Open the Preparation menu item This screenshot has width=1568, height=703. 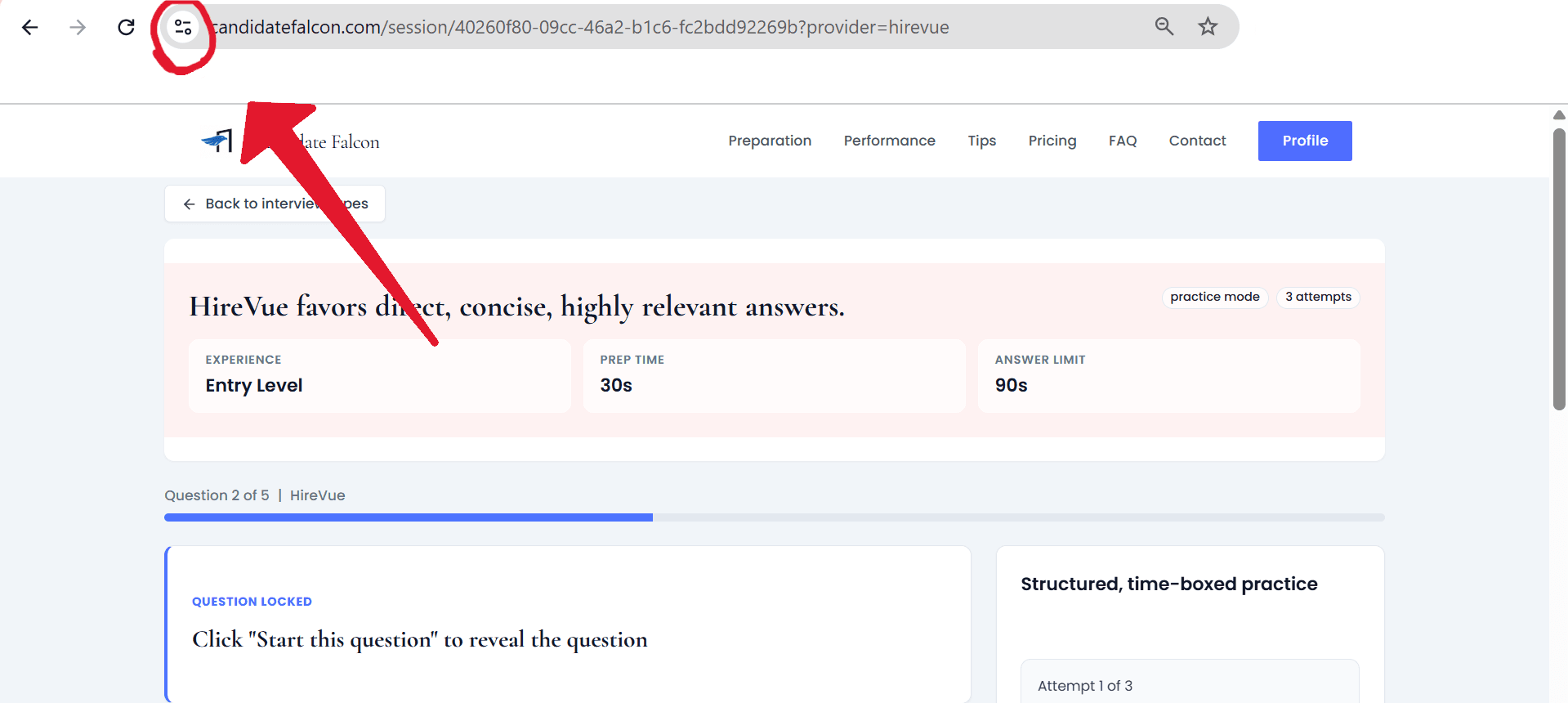770,141
